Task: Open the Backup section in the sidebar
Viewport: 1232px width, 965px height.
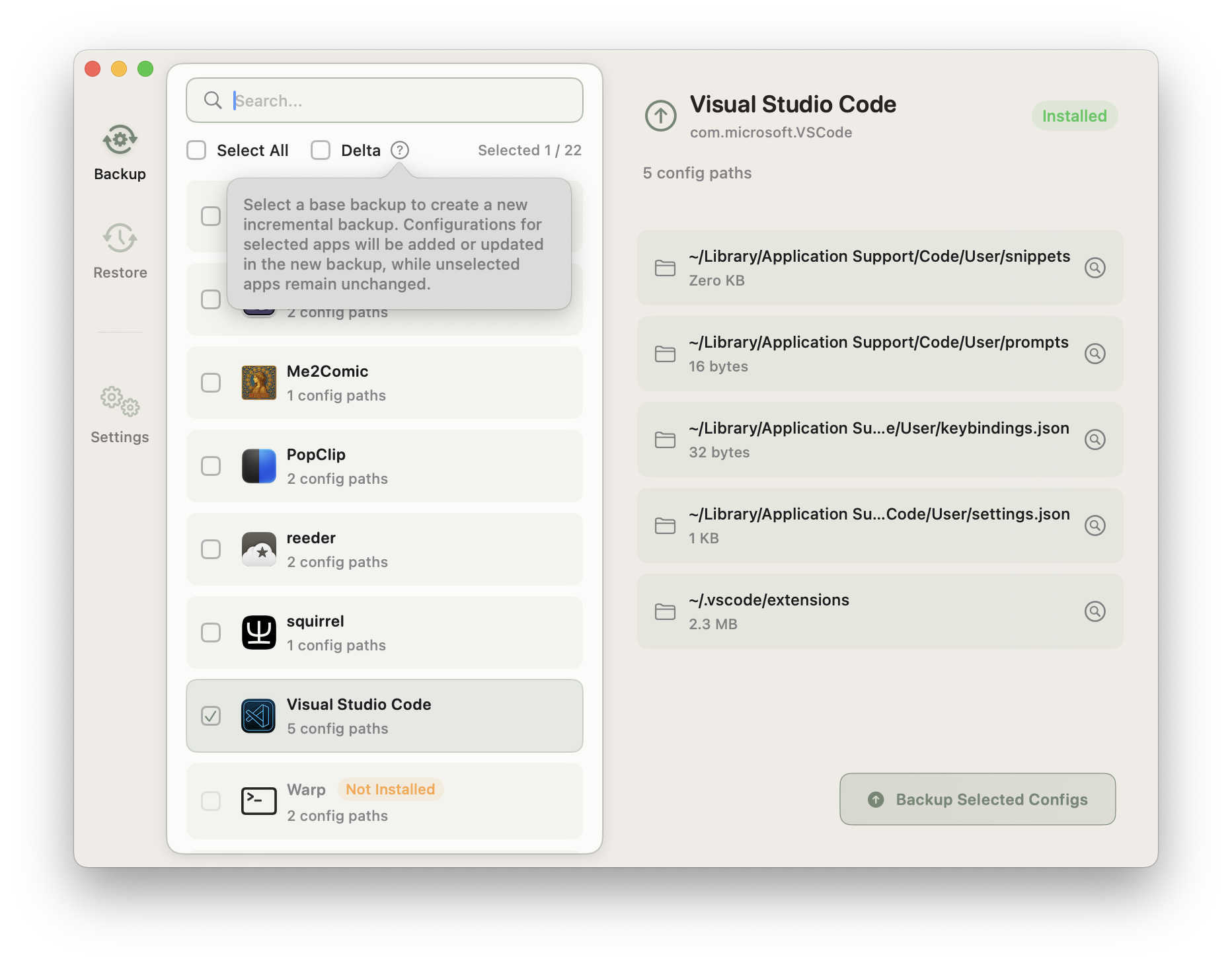Action: click(x=120, y=153)
